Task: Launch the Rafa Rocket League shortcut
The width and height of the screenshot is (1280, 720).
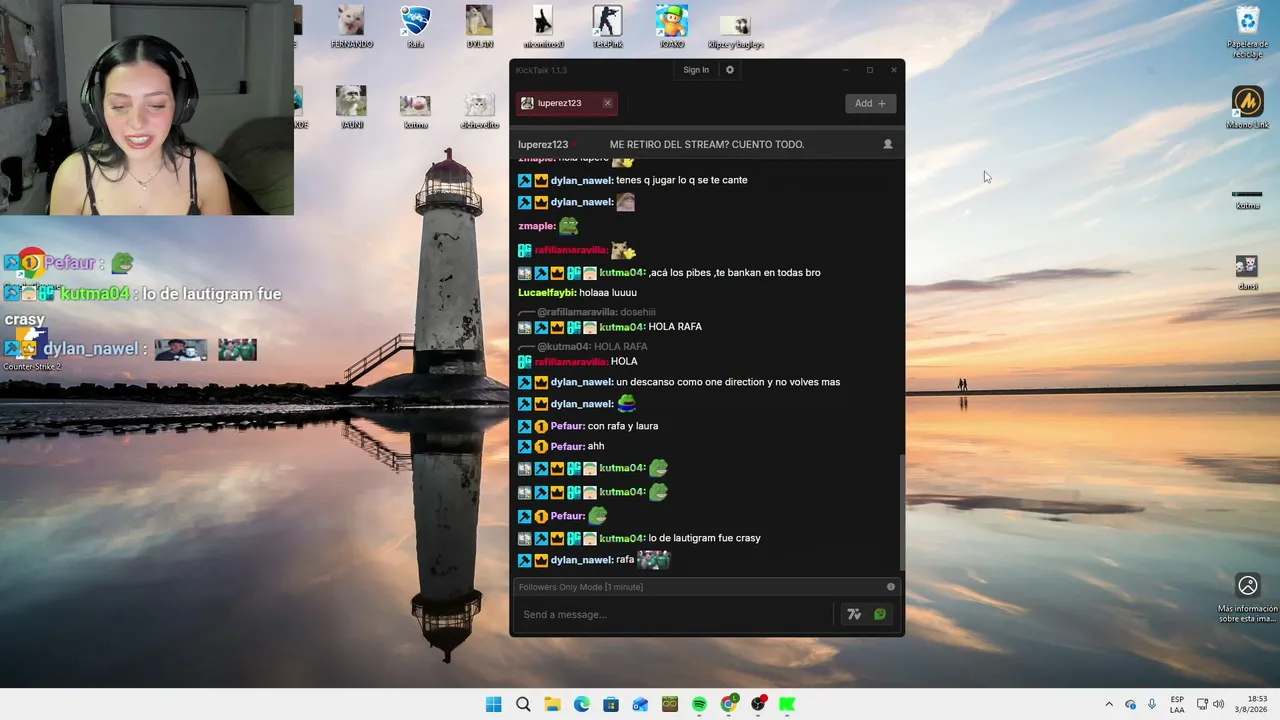Action: pos(415,27)
